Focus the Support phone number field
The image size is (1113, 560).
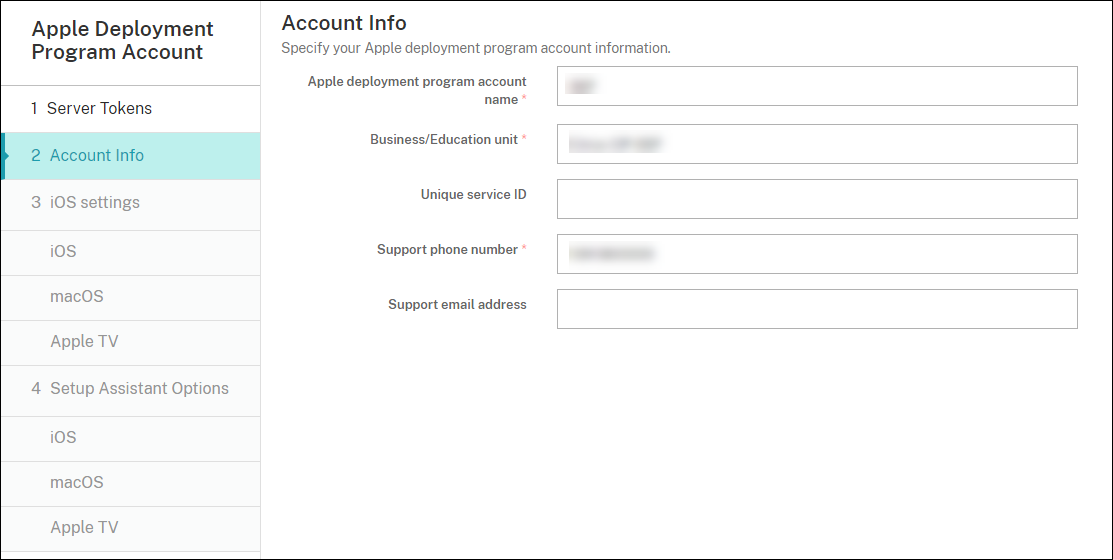coord(816,254)
